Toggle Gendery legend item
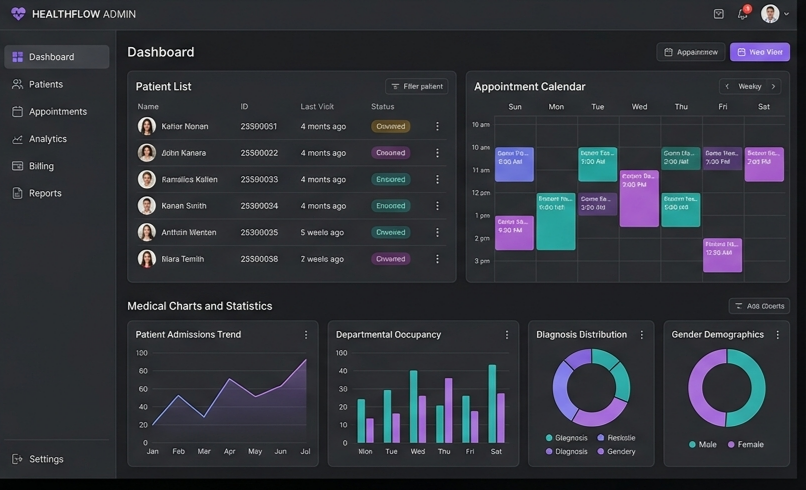The width and height of the screenshot is (806, 490). click(x=616, y=451)
